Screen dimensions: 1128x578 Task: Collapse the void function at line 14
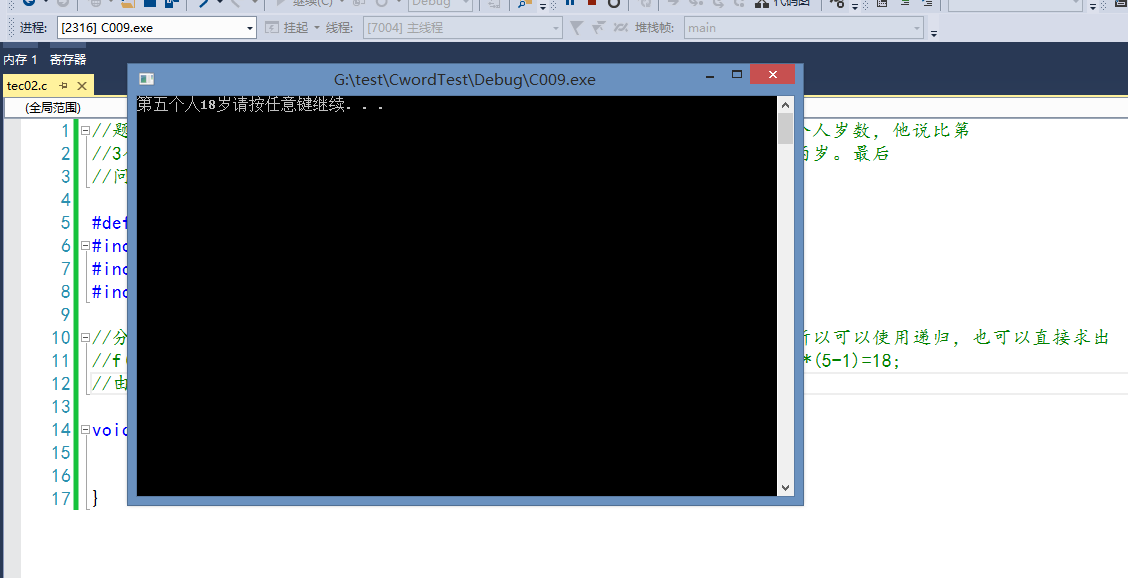[85, 430]
